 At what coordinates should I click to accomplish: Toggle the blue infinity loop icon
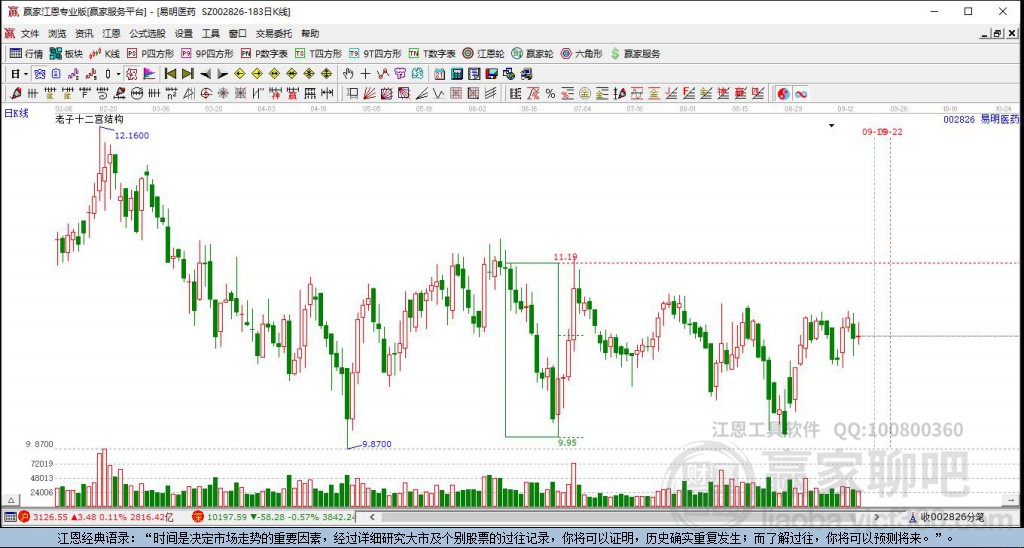[x=801, y=93]
